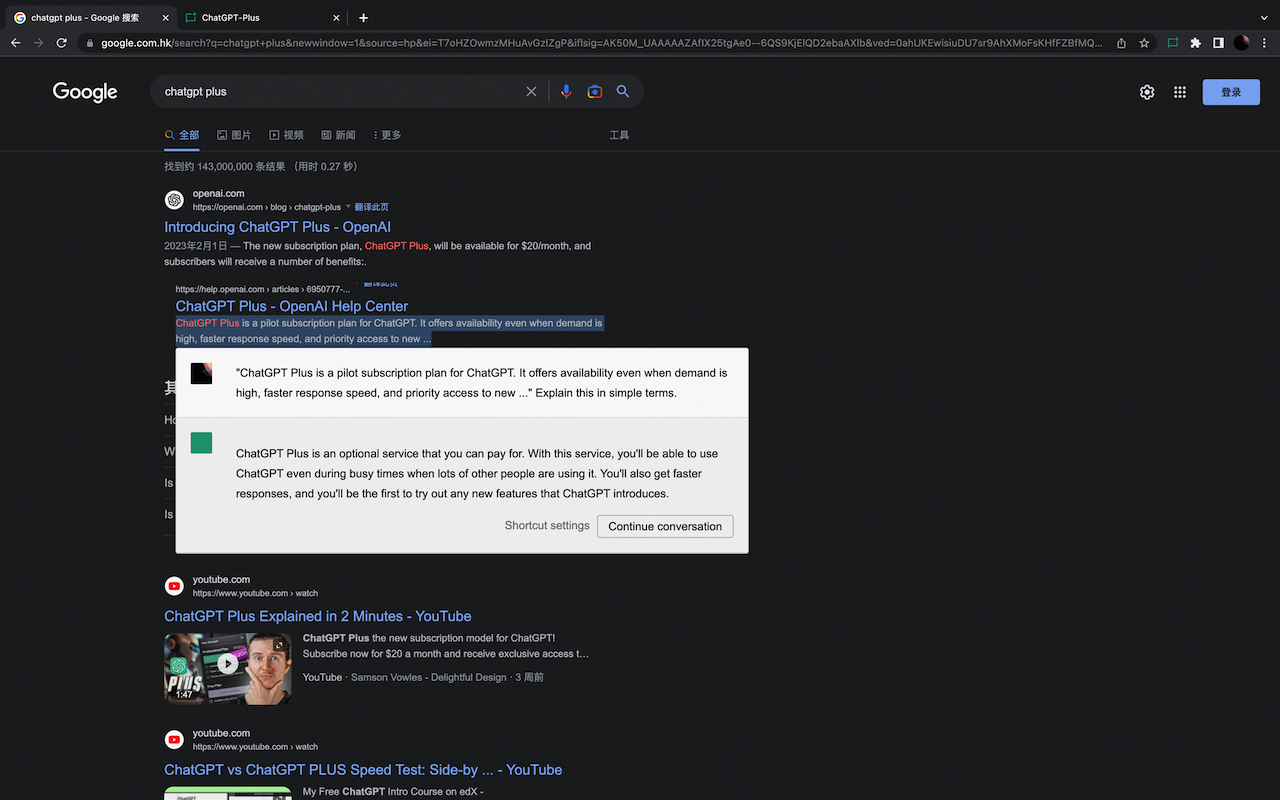Switch to the 新闻 news tab
This screenshot has width=1280, height=800.
(x=338, y=135)
